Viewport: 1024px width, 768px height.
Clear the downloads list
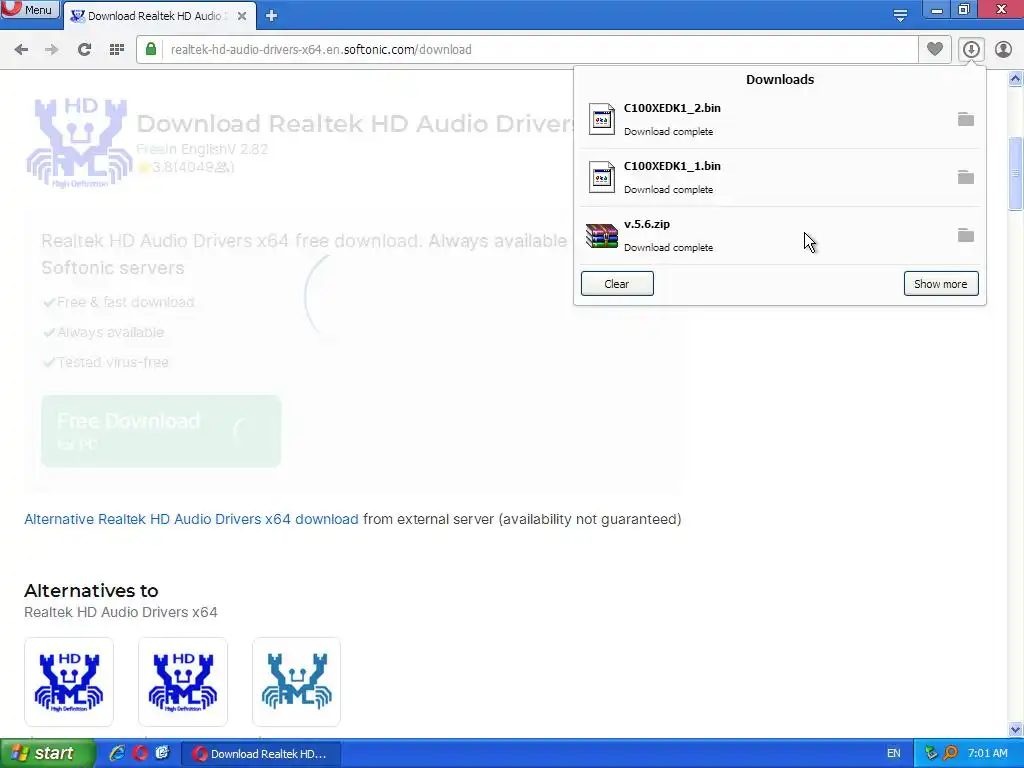click(617, 283)
